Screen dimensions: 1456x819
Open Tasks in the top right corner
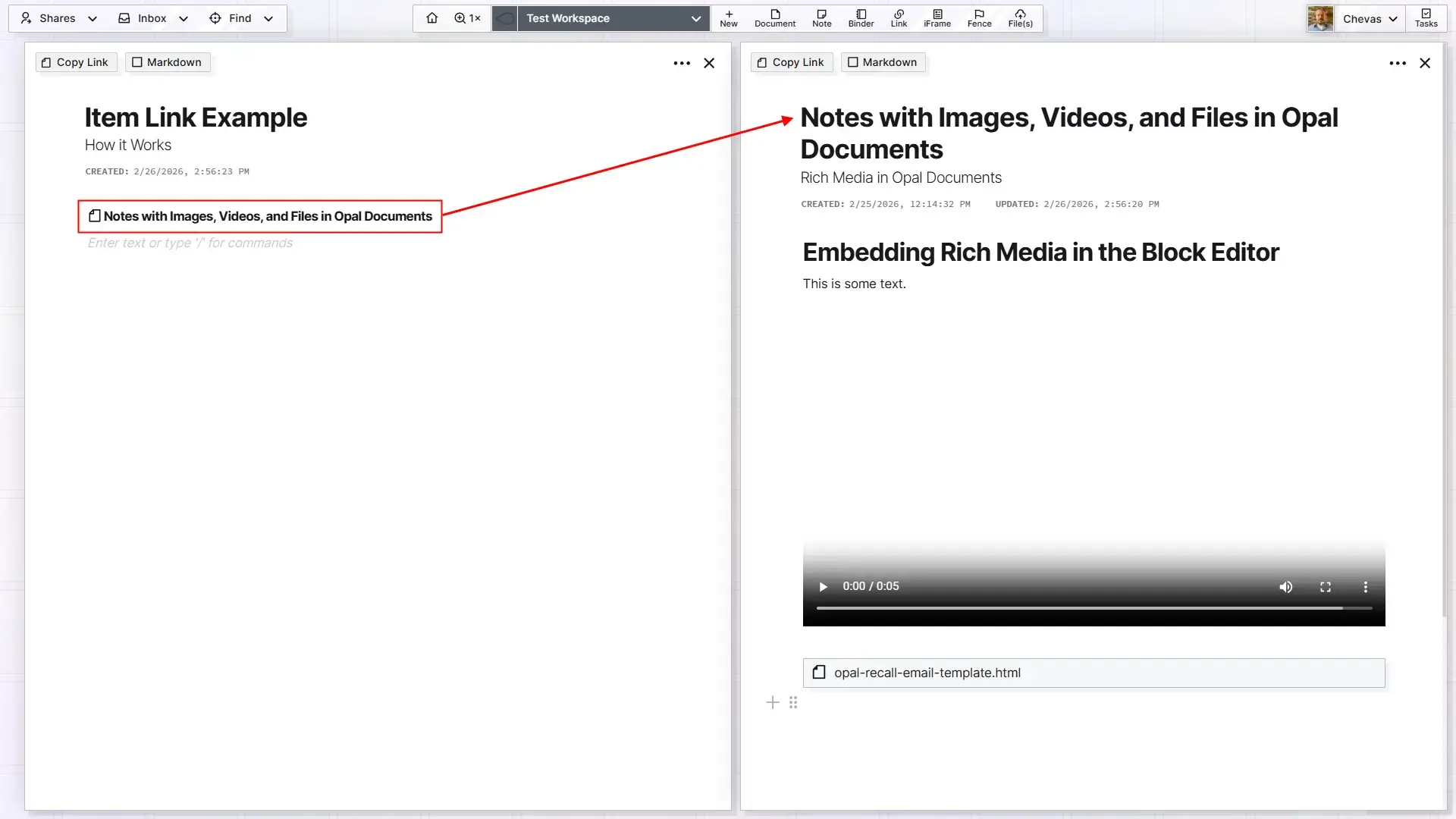point(1426,18)
